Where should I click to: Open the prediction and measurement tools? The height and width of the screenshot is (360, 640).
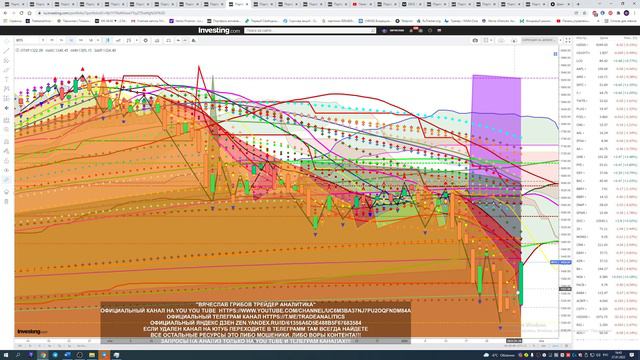pos(6,98)
